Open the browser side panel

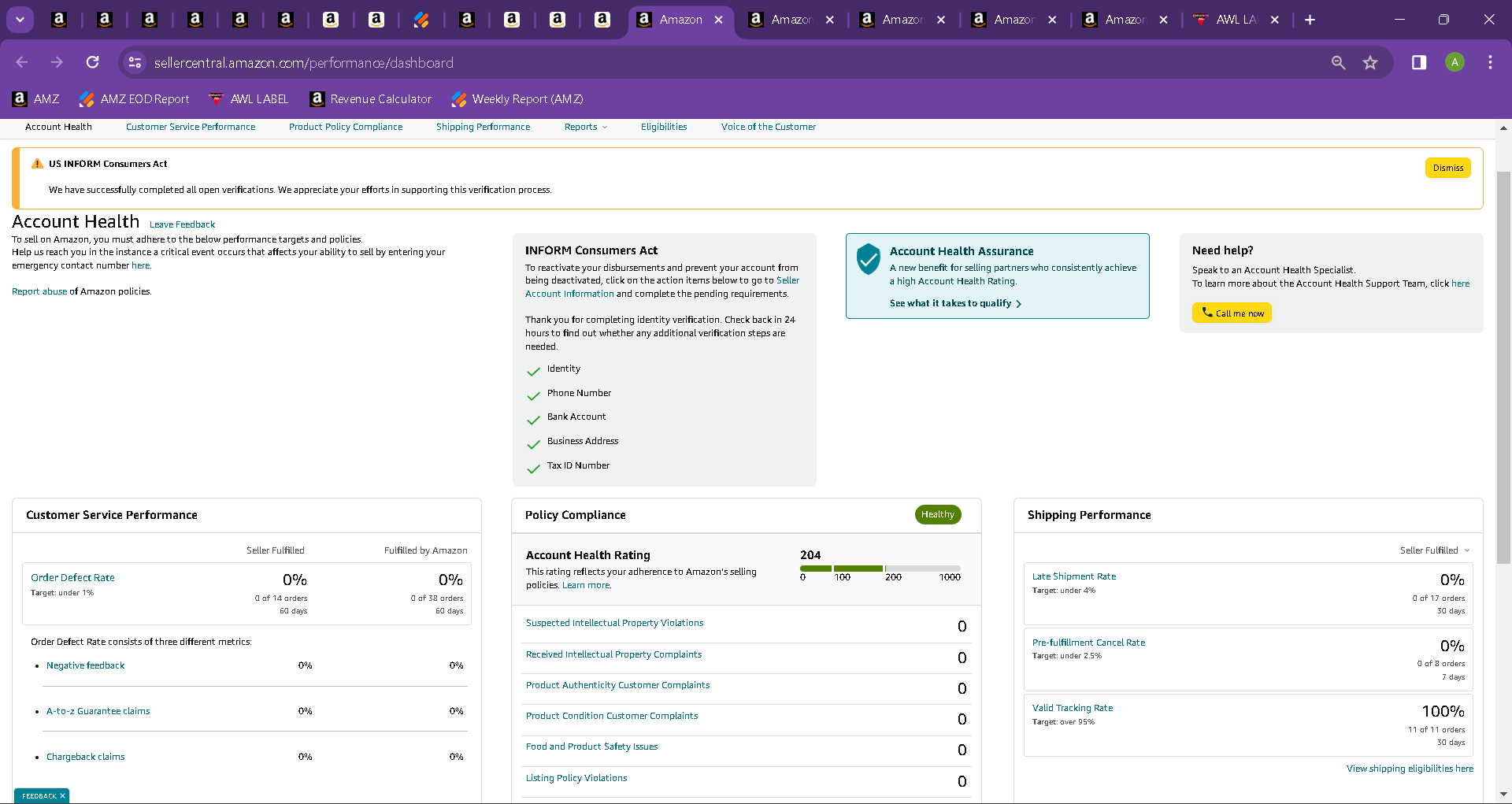(x=1419, y=62)
